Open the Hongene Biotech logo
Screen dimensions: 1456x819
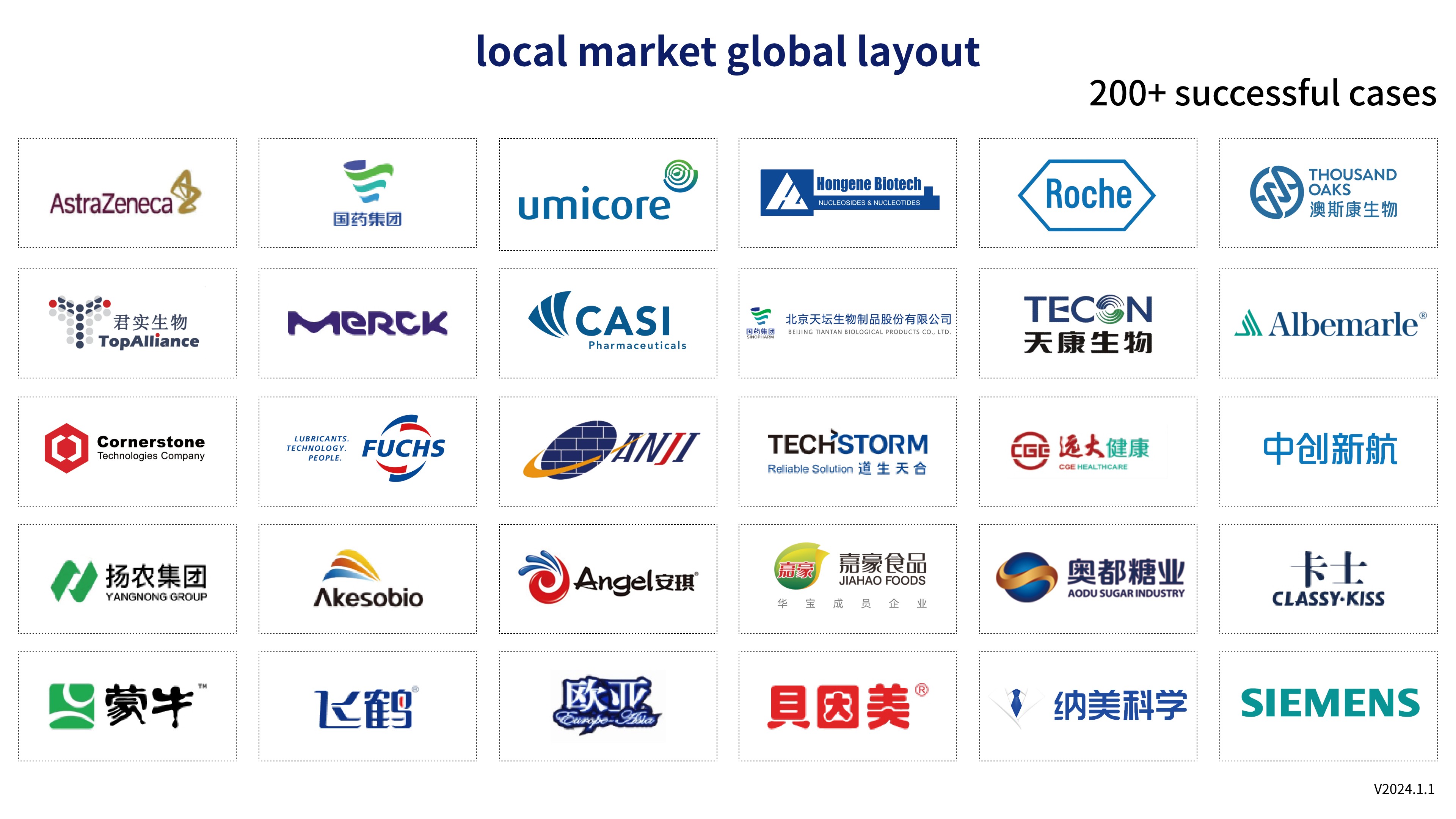[x=849, y=193]
